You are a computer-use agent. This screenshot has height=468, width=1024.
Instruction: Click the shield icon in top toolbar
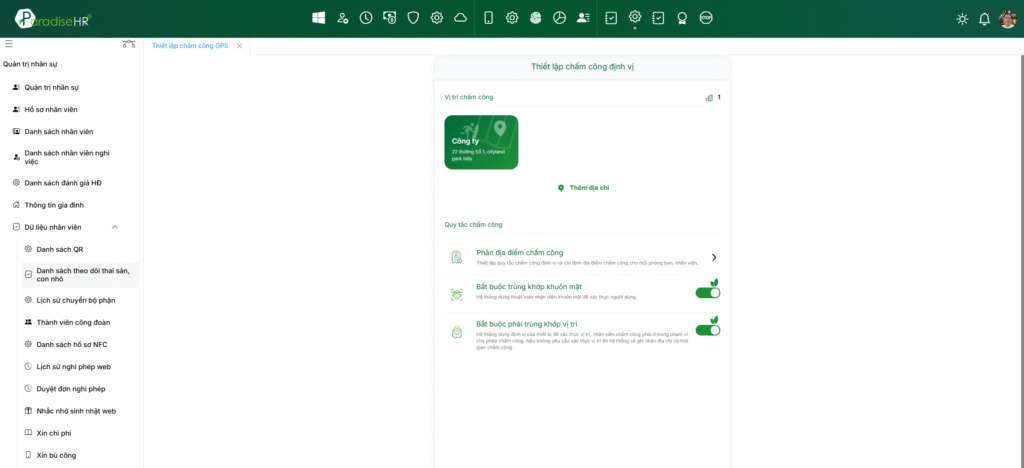coord(413,18)
